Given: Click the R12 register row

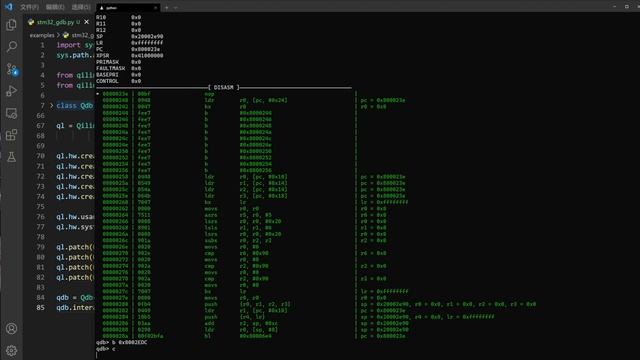Looking at the screenshot, I should click(x=119, y=30).
